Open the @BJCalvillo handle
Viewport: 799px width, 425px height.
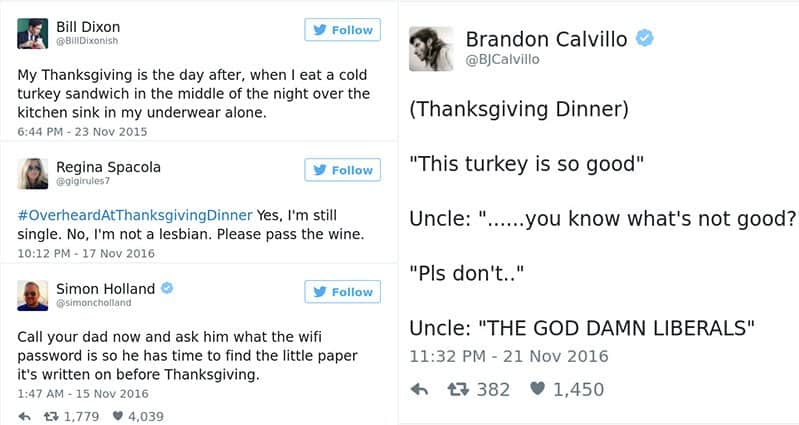[x=503, y=60]
